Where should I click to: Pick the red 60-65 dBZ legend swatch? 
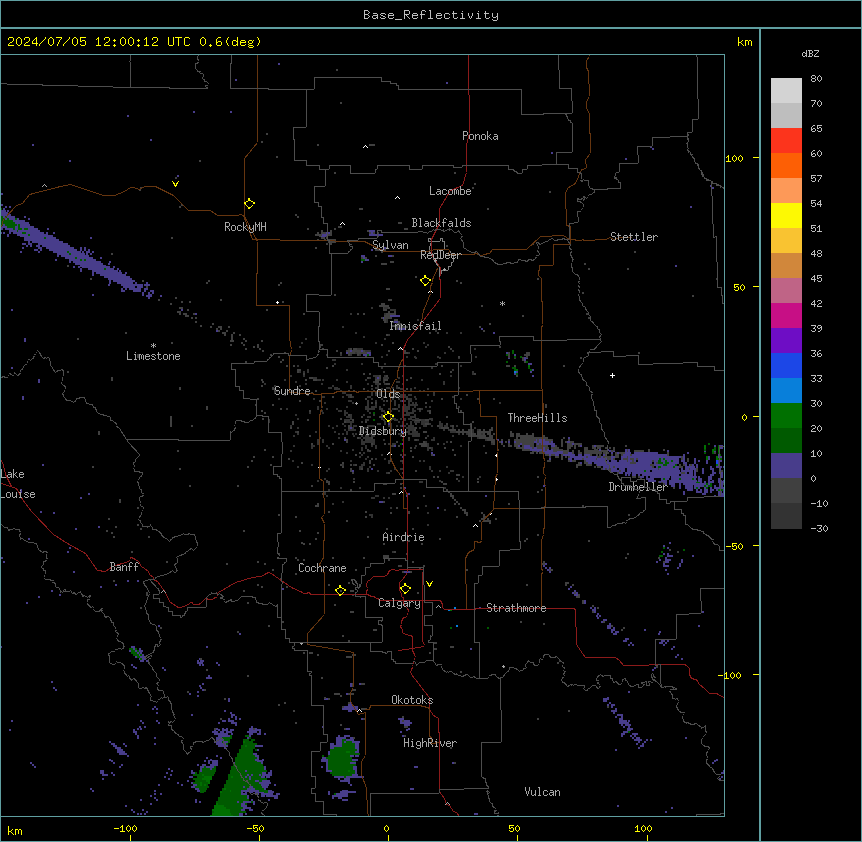[786, 141]
